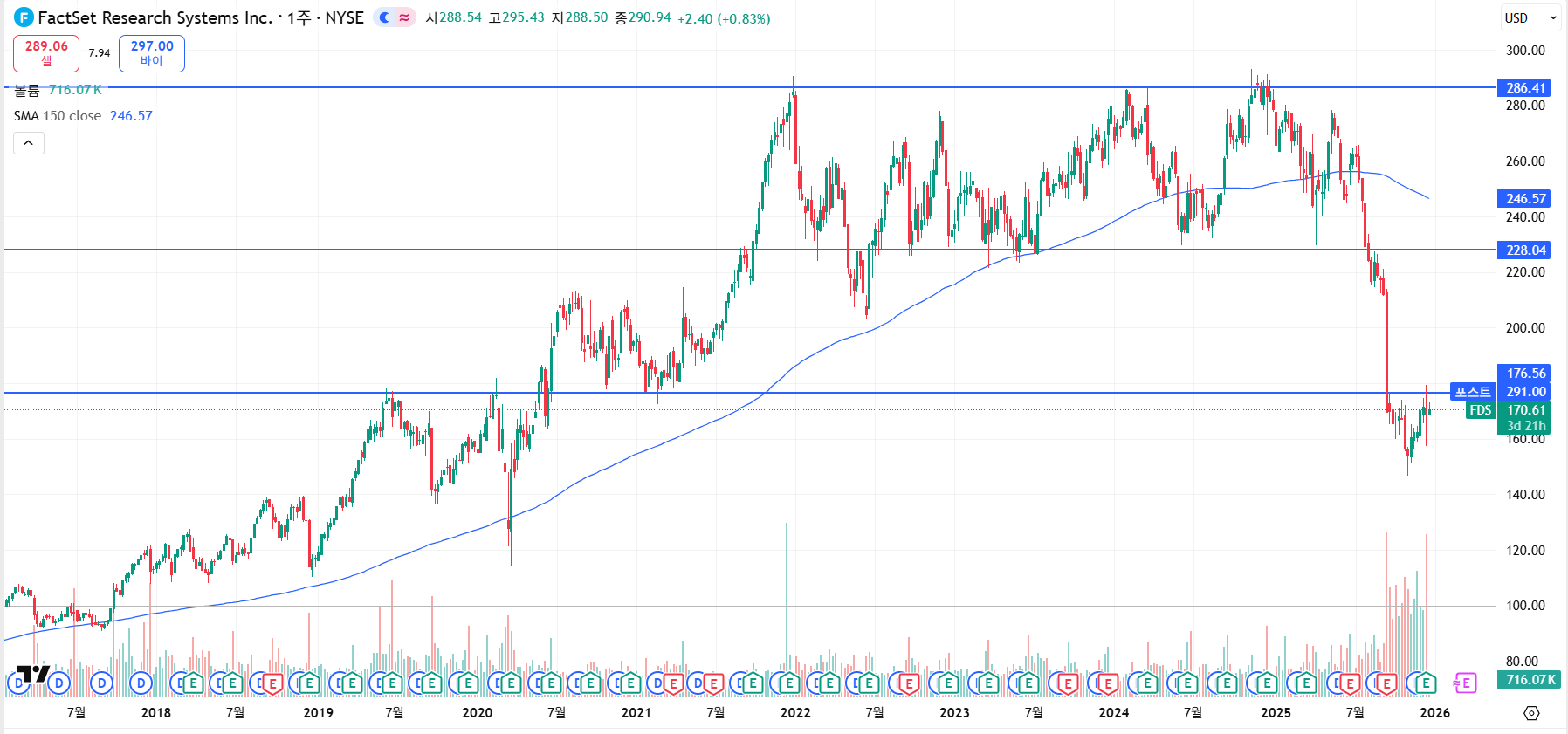Viewport: 1568px width, 734px height.
Task: Click the TradingView logo on the chart
Action: pos(33,674)
